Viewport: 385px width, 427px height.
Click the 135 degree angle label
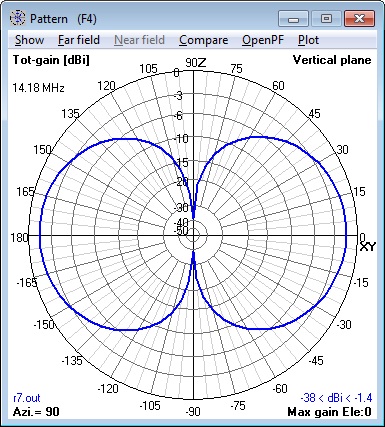click(x=70, y=114)
